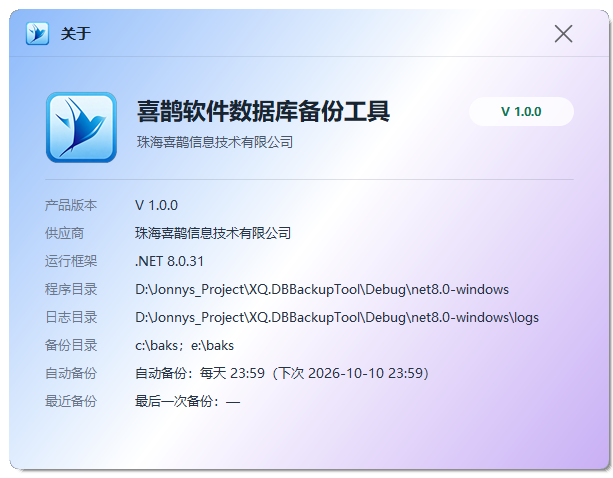Screen dimensions: 613x478
Task: Click the V 1.0.0 version badge
Action: point(521,112)
